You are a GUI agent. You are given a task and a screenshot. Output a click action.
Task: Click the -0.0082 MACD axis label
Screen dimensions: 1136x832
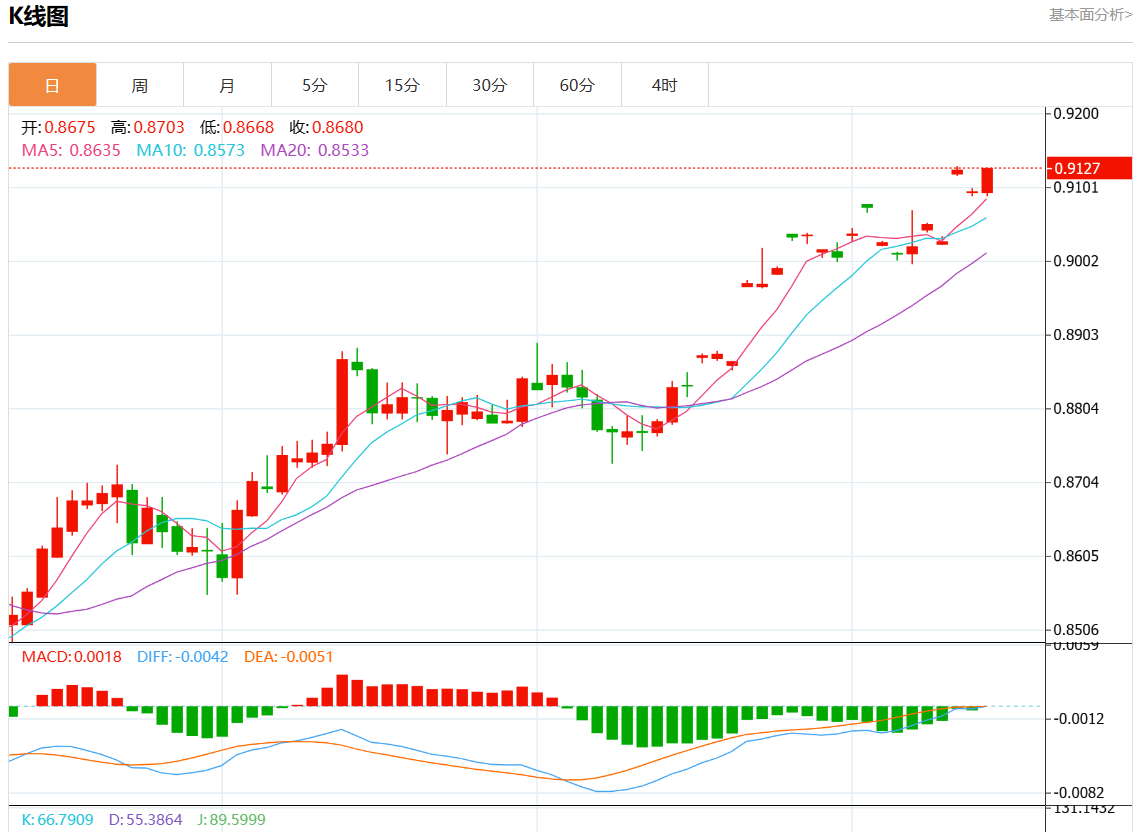pos(1079,793)
